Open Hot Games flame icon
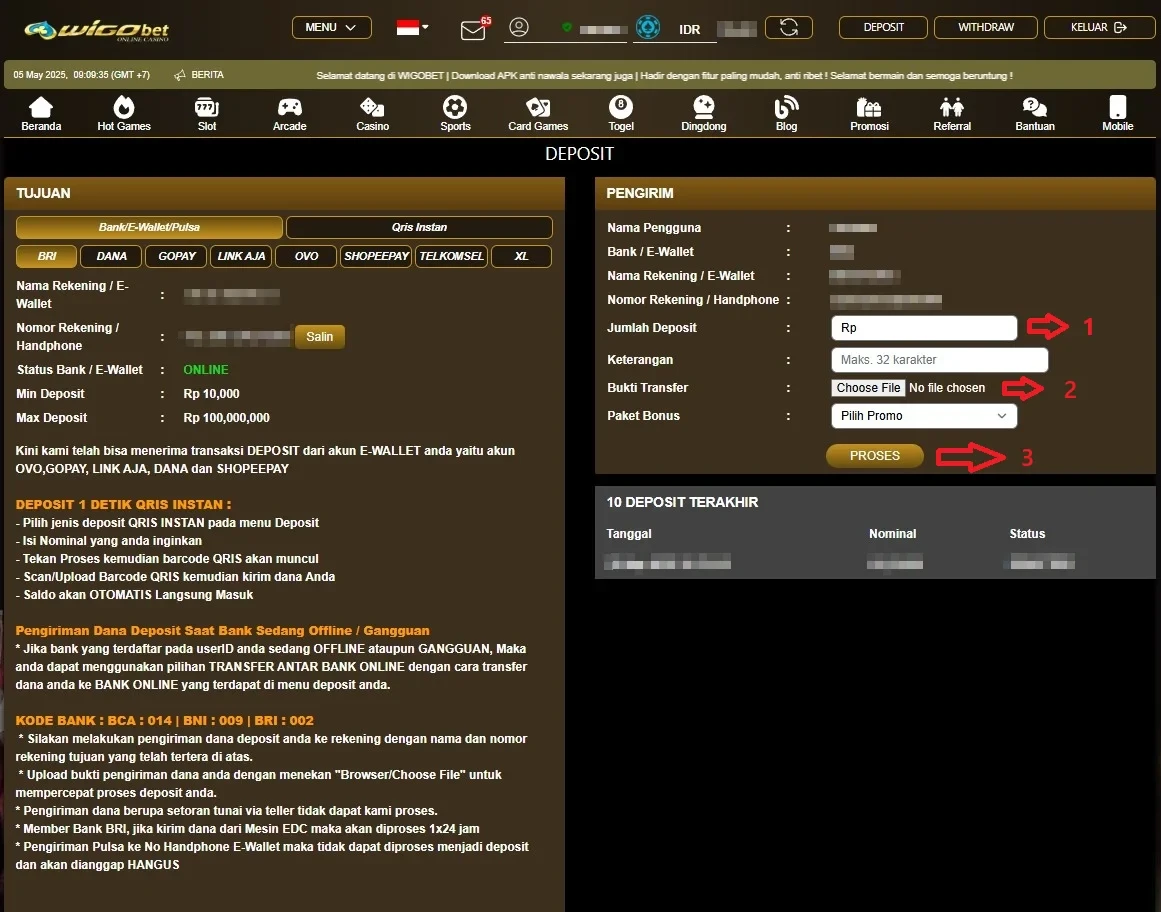 124,107
